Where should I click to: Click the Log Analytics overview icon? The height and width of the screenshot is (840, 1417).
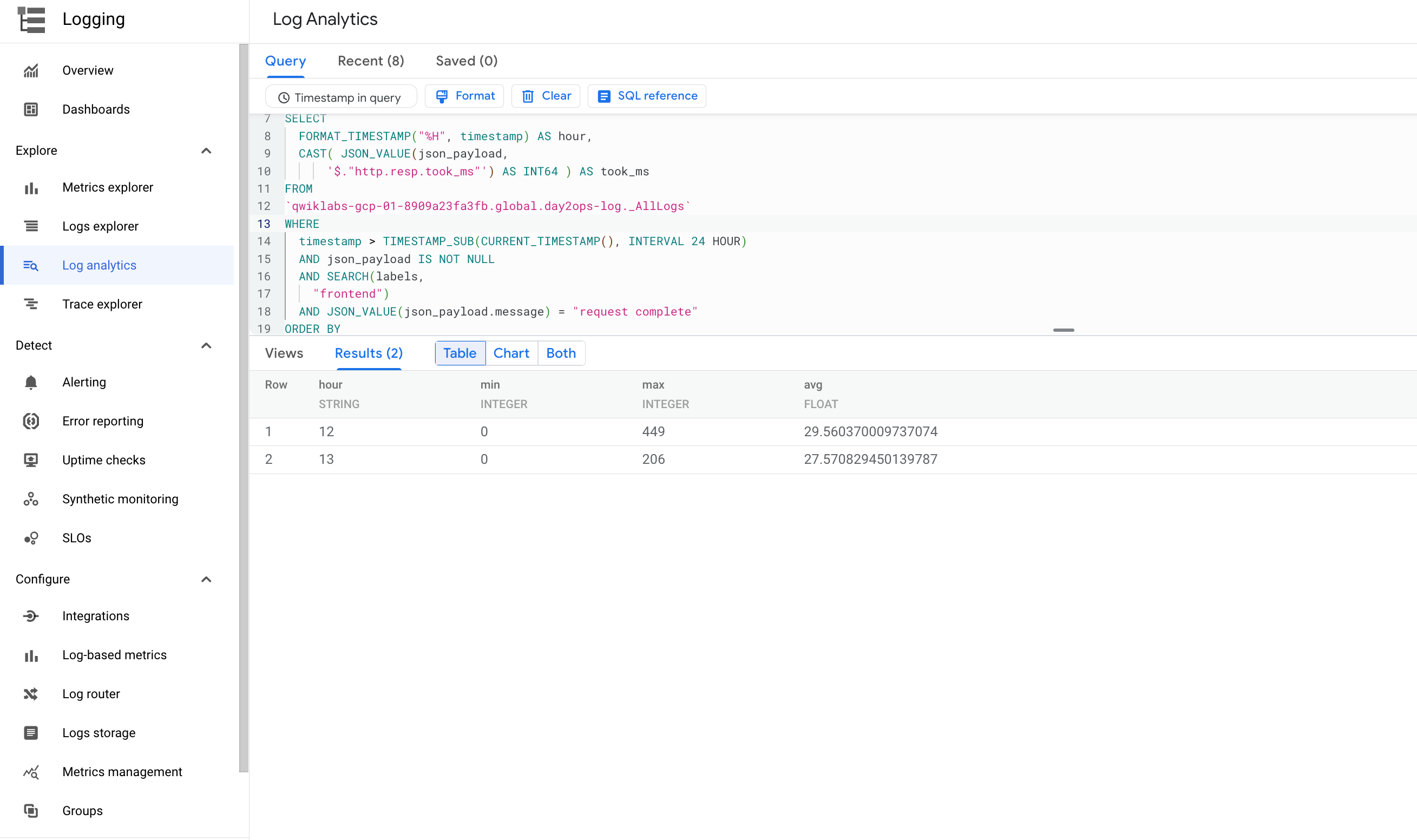[x=31, y=266]
